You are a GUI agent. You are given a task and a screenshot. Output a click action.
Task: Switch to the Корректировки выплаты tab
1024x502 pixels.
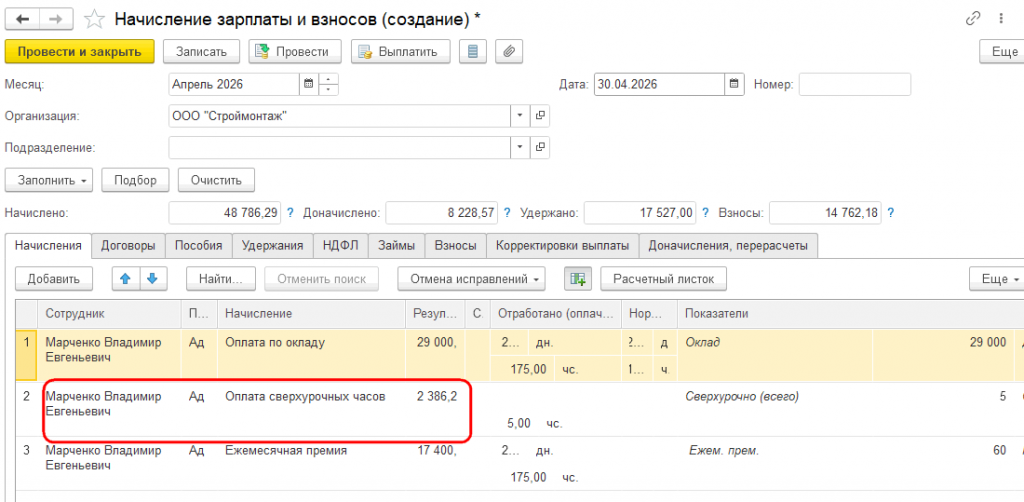click(x=562, y=245)
